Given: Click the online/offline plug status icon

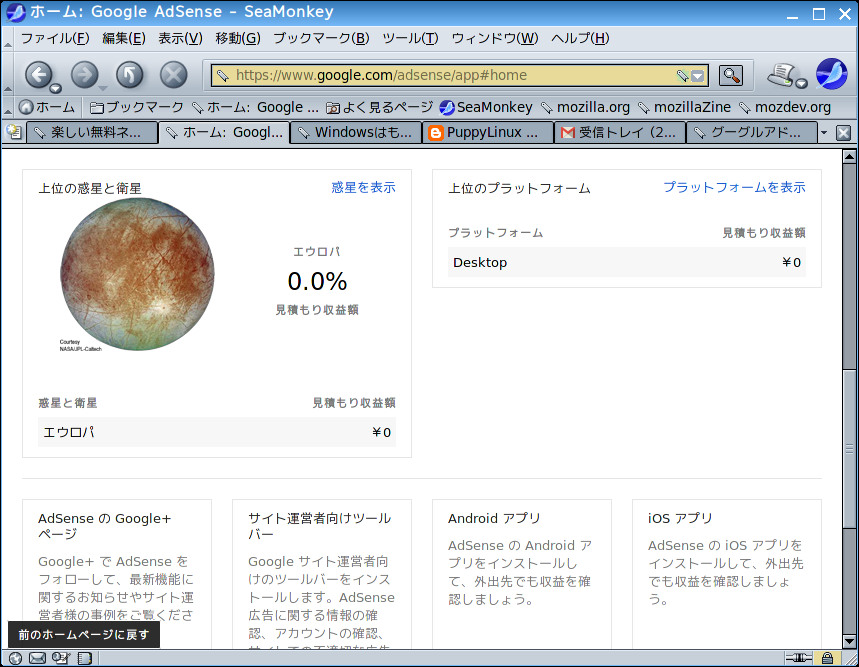Looking at the screenshot, I should pos(798,658).
